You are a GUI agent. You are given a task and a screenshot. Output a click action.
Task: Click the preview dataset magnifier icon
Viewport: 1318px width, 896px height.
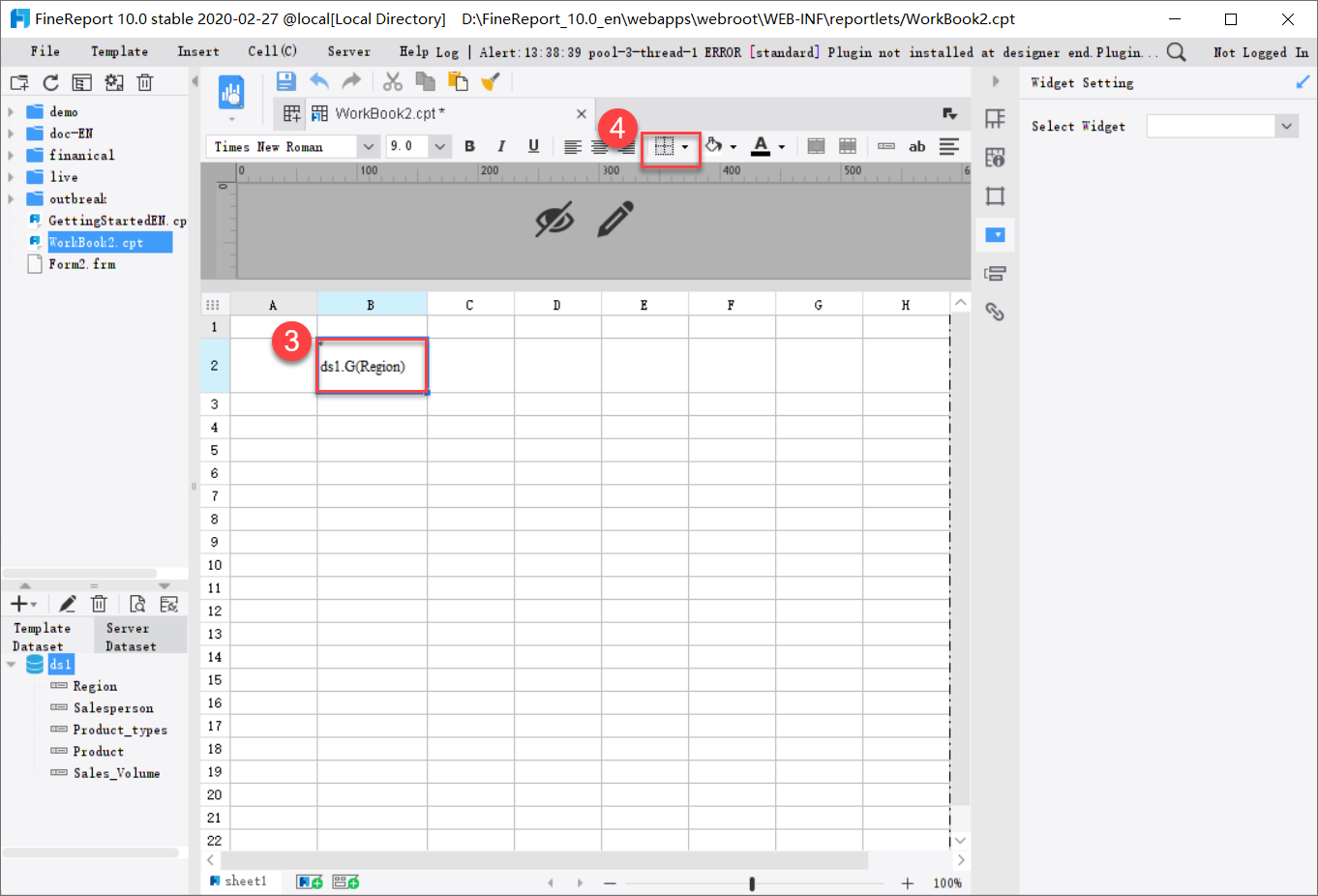(x=136, y=603)
